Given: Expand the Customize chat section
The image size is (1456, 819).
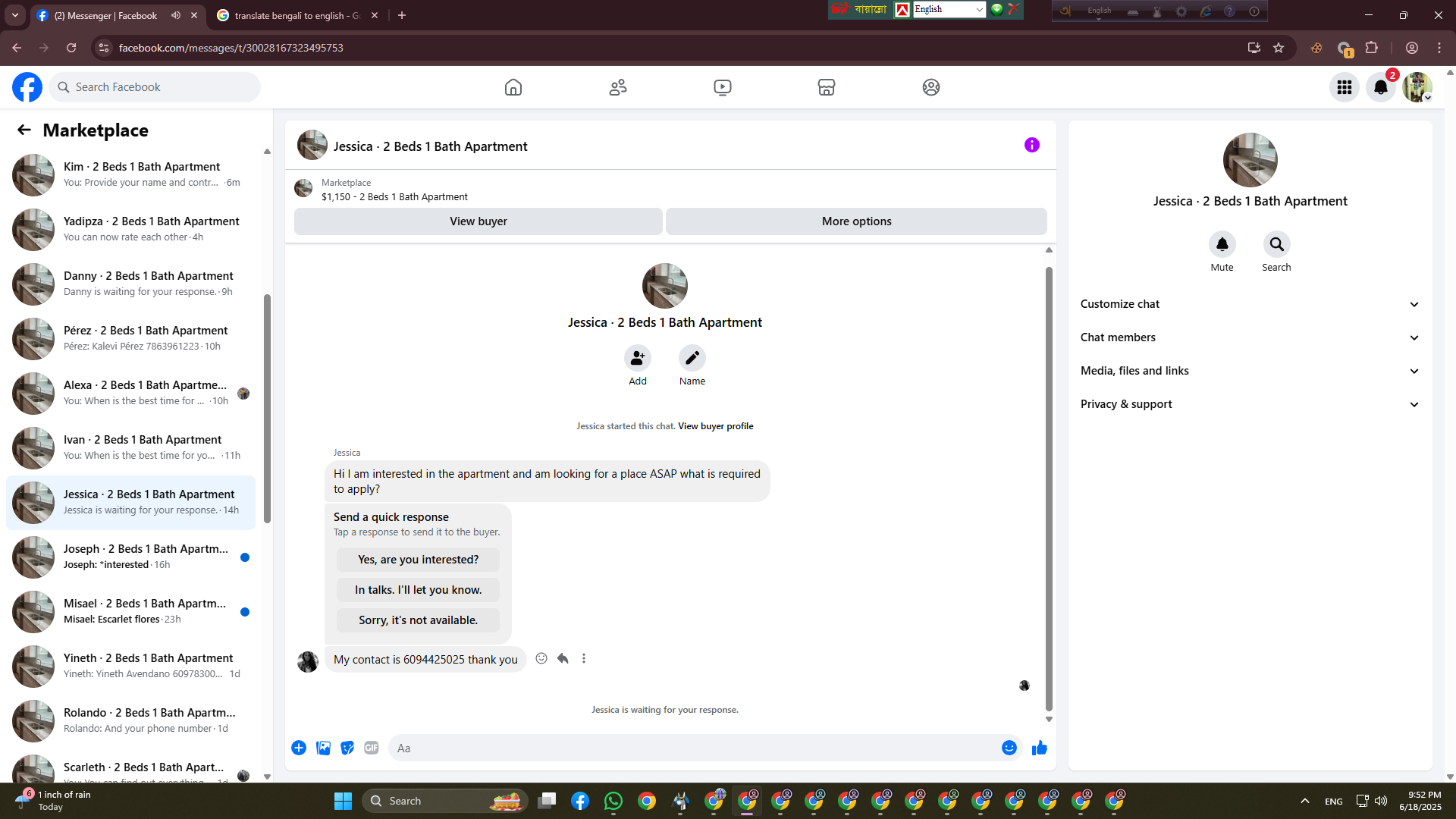Looking at the screenshot, I should click(x=1250, y=304).
